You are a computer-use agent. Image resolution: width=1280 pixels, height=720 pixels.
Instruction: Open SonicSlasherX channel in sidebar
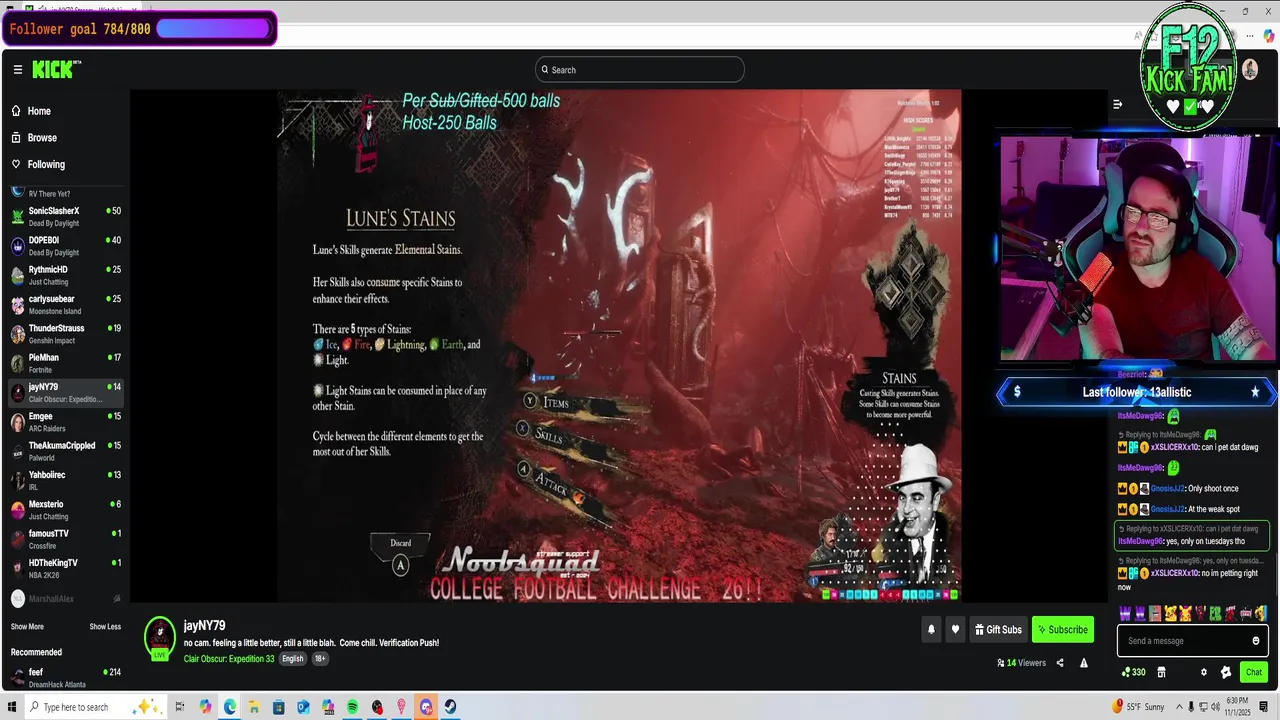click(65, 217)
